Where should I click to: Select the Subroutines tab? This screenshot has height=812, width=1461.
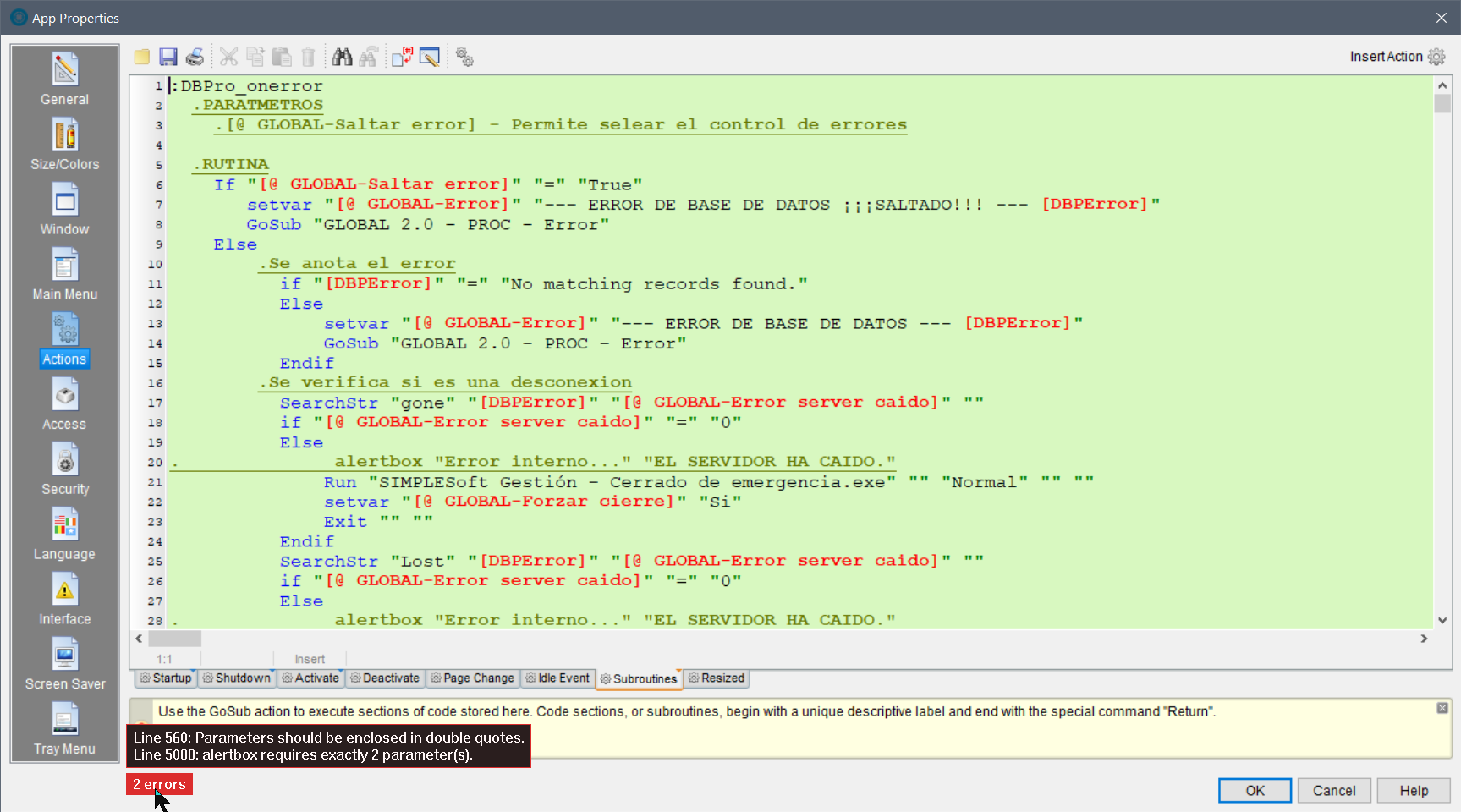tap(639, 679)
